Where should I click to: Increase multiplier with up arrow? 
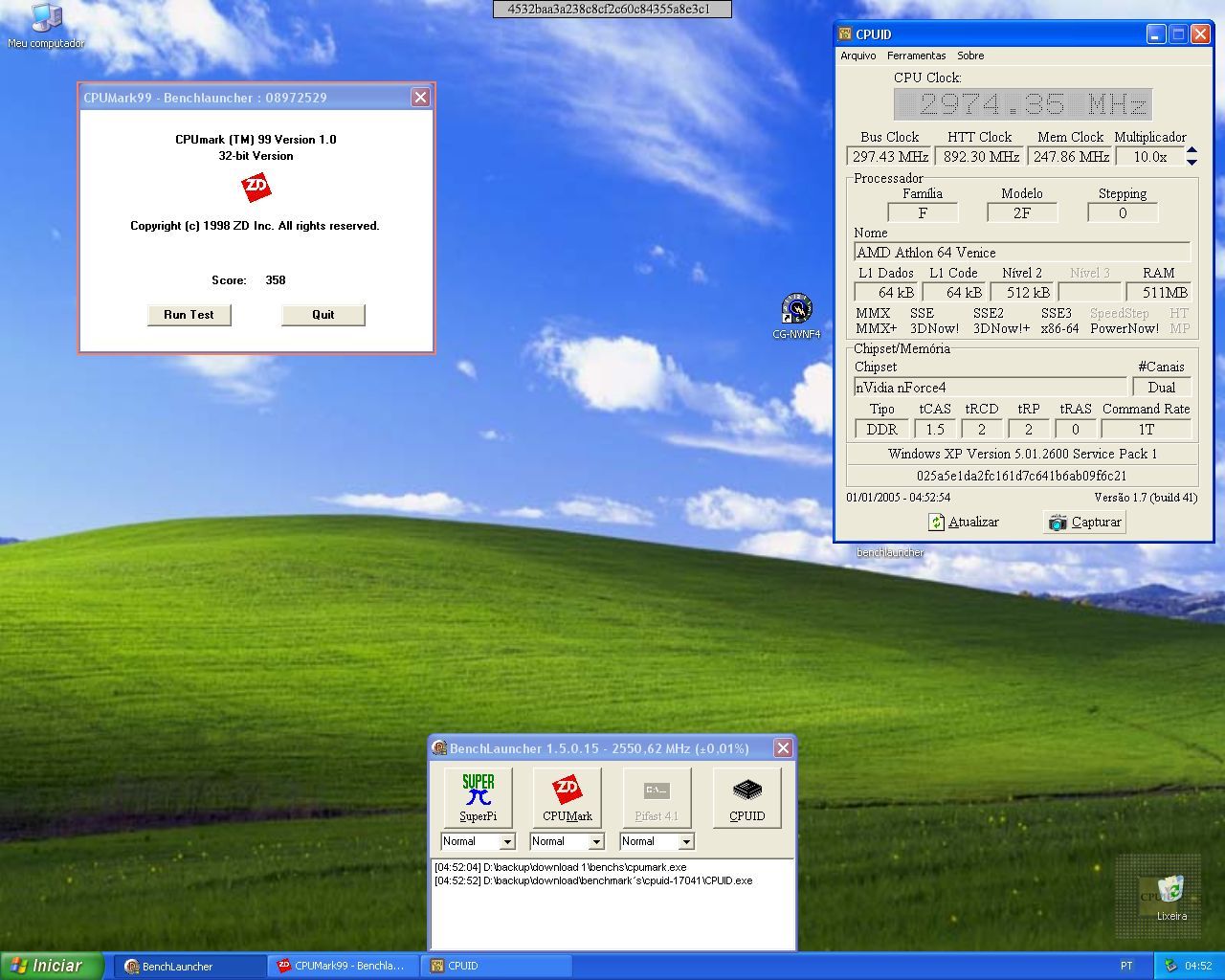pos(1192,150)
